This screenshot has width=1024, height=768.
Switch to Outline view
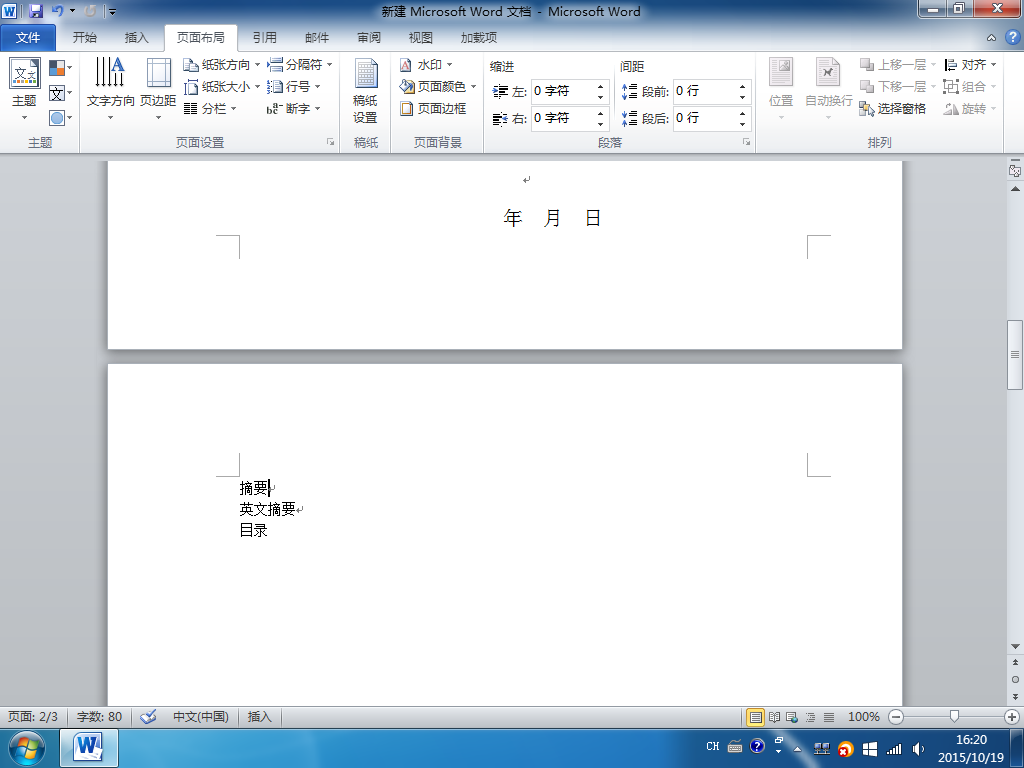pyautogui.click(x=810, y=717)
